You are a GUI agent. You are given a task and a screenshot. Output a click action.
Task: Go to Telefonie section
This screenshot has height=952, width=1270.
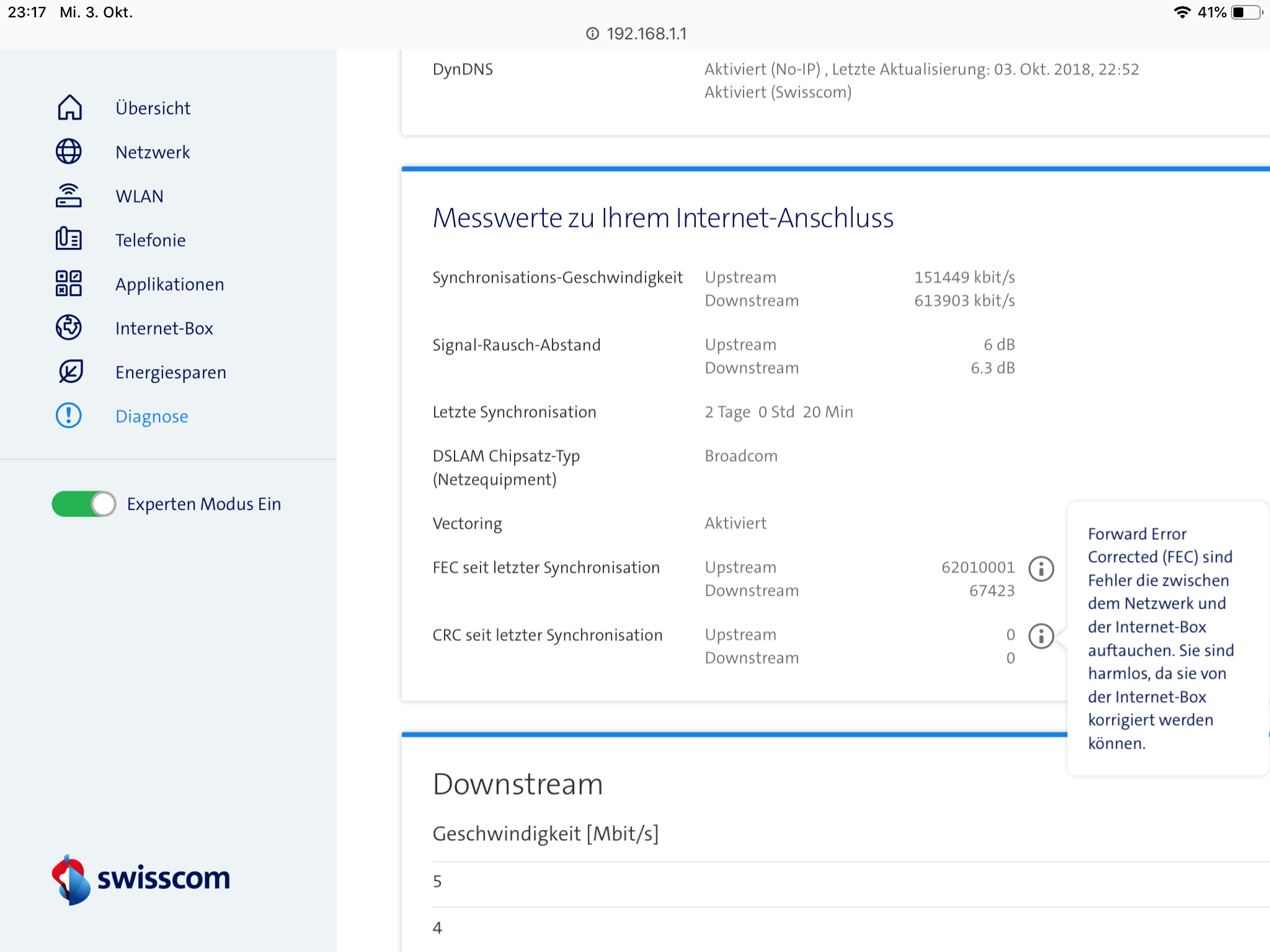151,240
